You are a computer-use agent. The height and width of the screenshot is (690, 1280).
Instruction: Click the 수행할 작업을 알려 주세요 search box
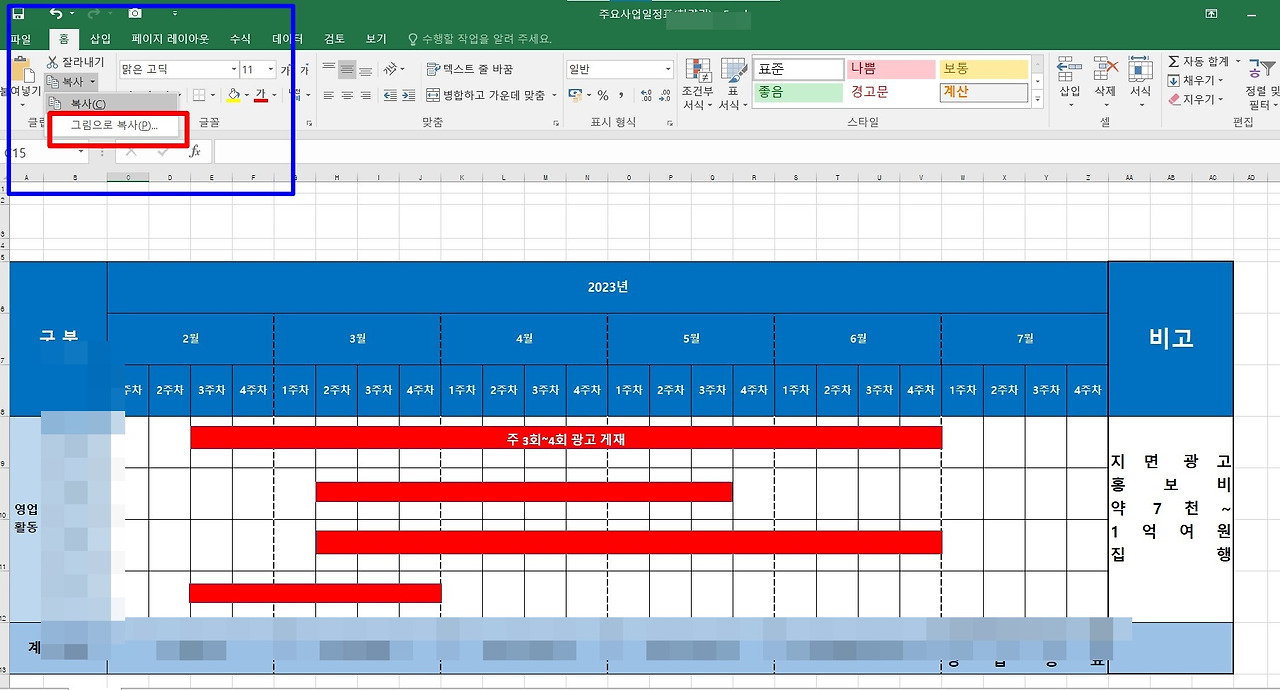(x=479, y=39)
